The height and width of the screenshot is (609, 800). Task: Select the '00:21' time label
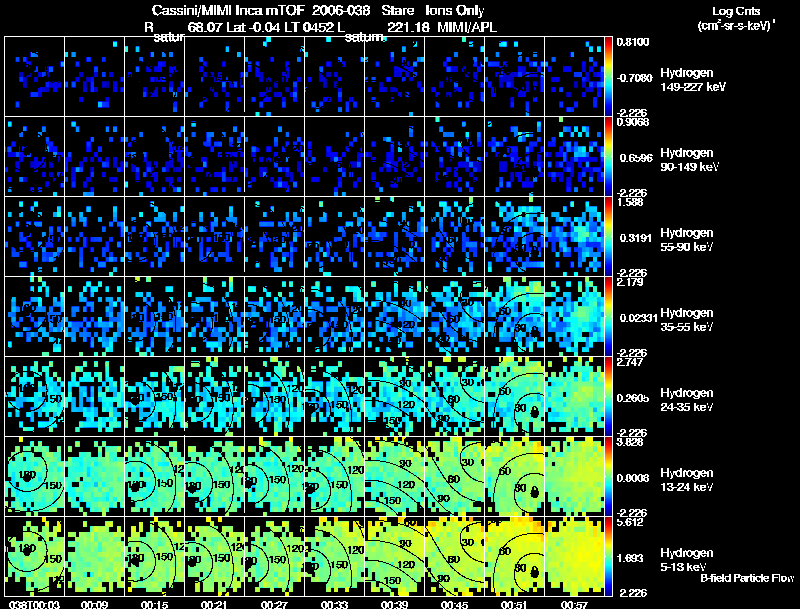tap(214, 604)
